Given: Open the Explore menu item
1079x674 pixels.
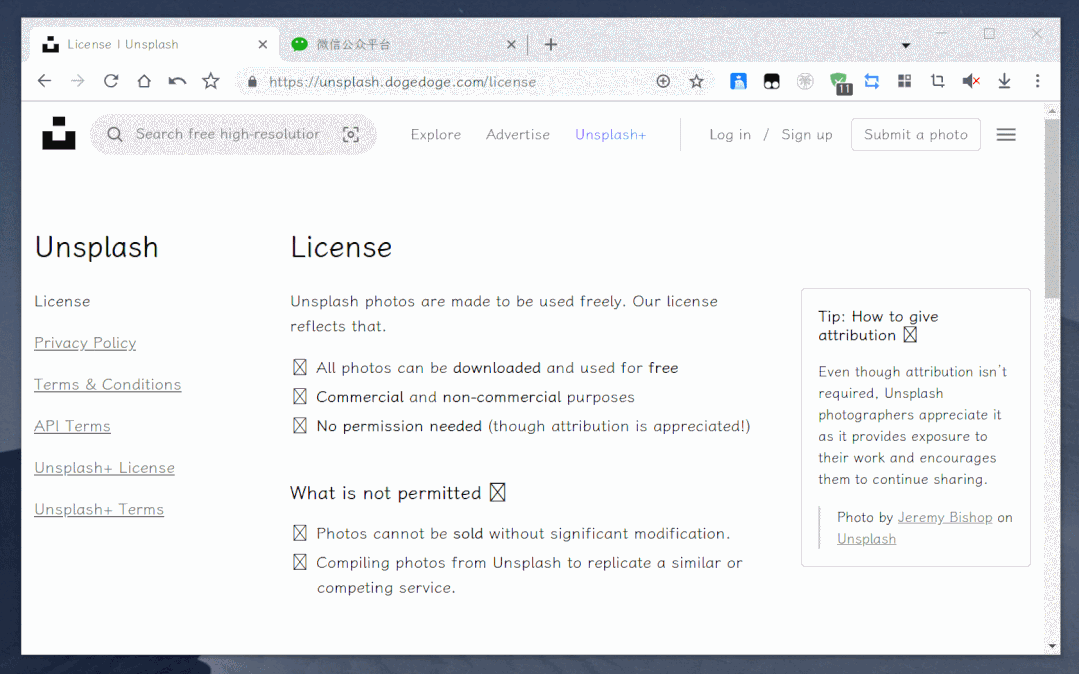Looking at the screenshot, I should [436, 134].
